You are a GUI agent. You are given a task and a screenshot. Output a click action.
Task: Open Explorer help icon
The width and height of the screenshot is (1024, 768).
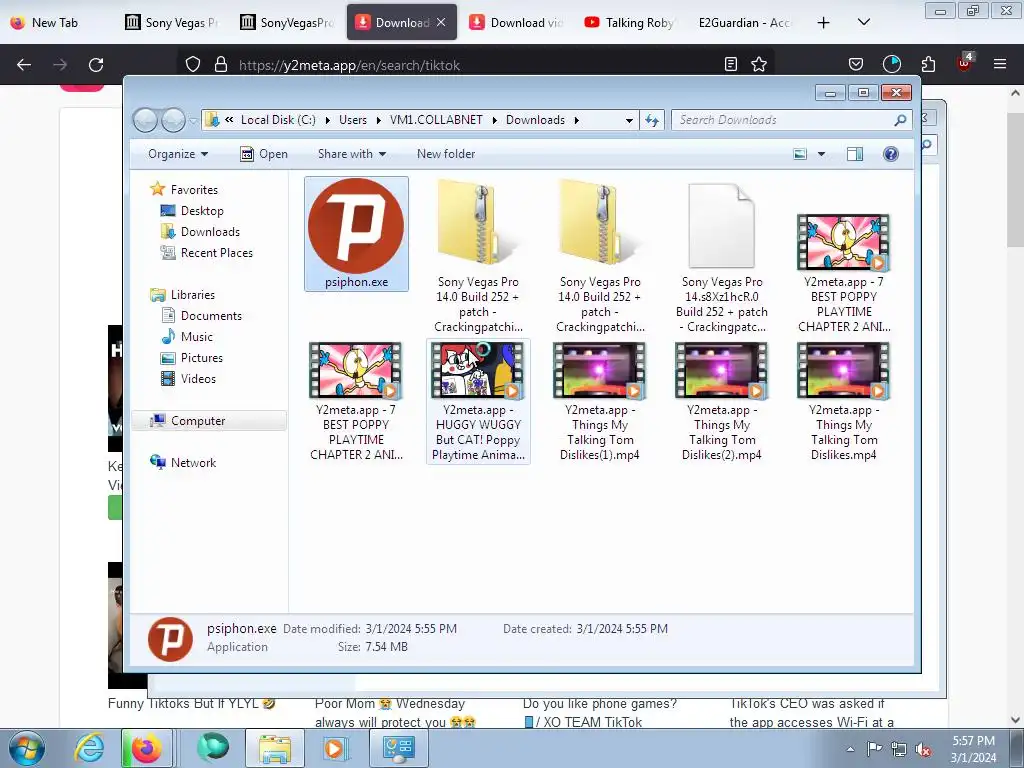[x=891, y=154]
